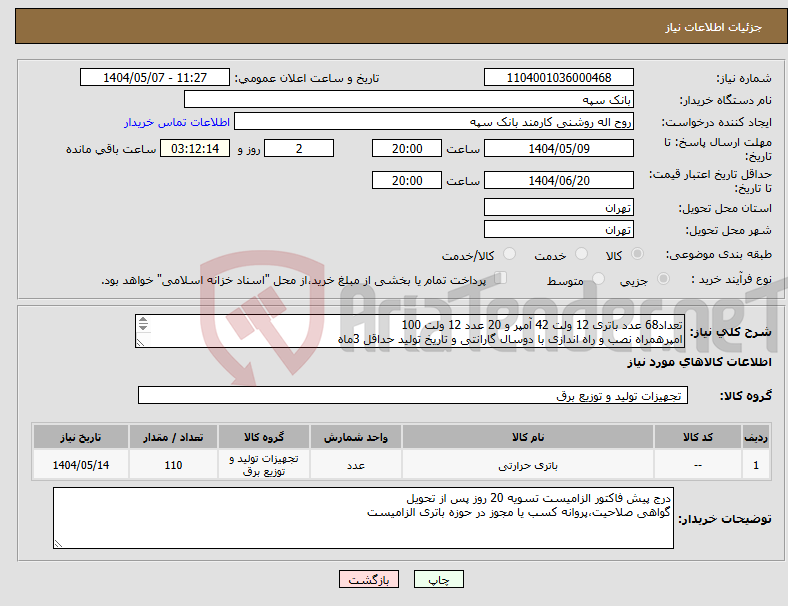Viewport: 788px width, 606px height.
Task: Click the تعداد / مقدار column header
Action: tap(173, 437)
